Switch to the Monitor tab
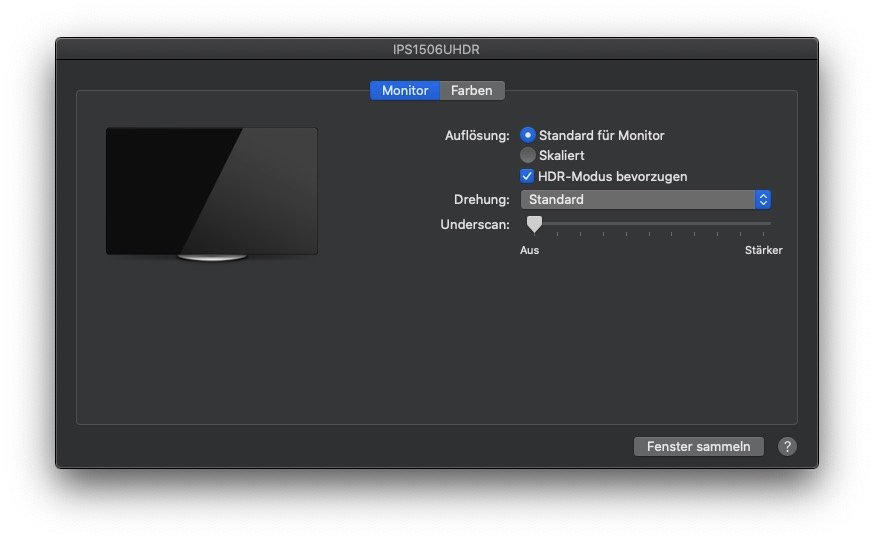The height and width of the screenshot is (542, 874). click(405, 90)
